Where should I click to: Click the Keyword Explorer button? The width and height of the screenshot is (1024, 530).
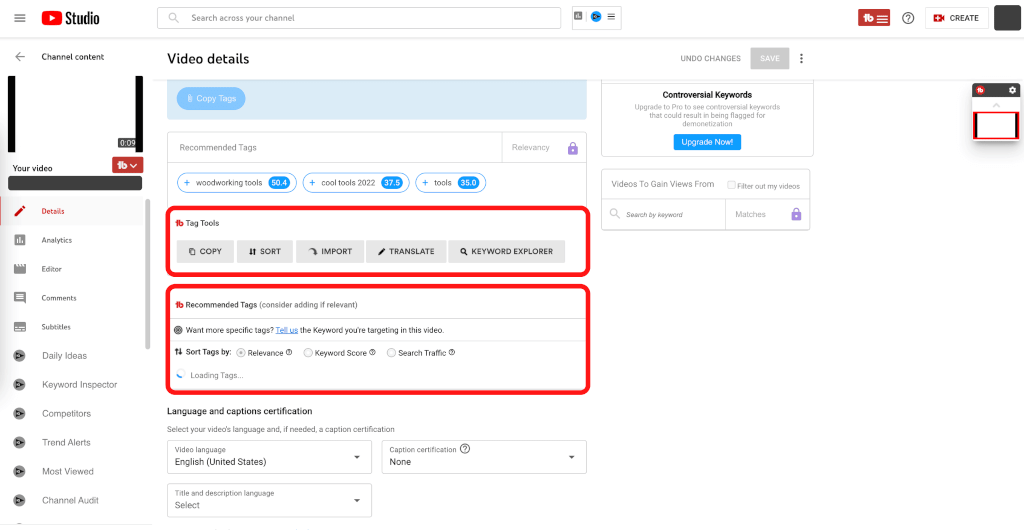[x=506, y=251]
